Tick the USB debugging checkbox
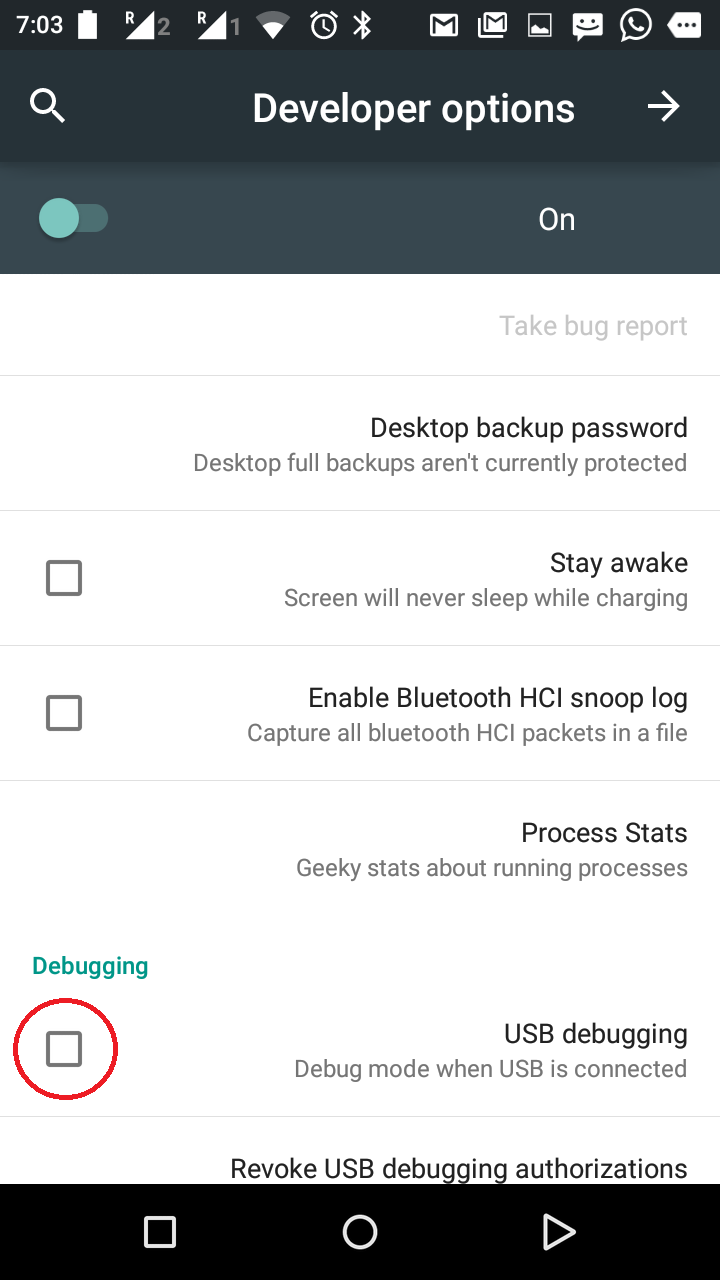This screenshot has width=720, height=1280. [64, 1049]
